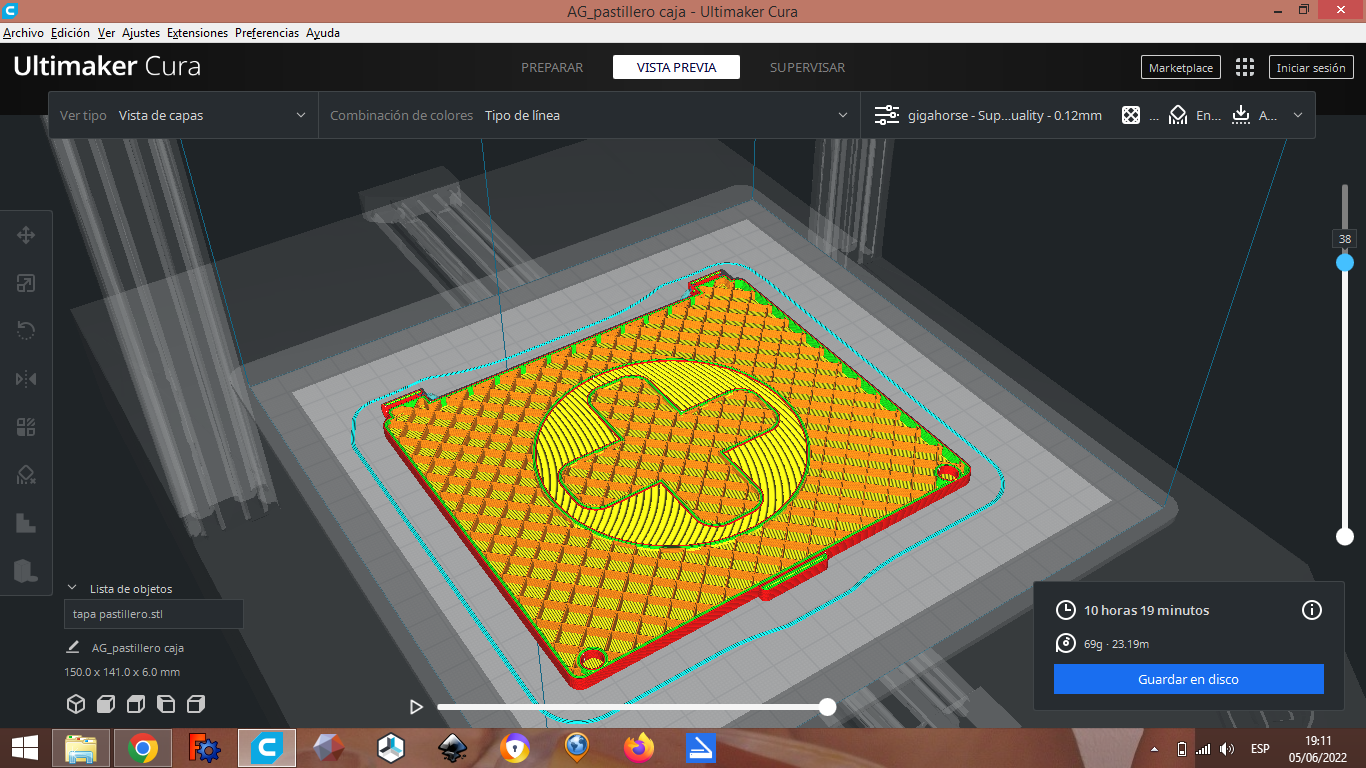
Task: Open the Extensiones menu
Action: (x=197, y=33)
